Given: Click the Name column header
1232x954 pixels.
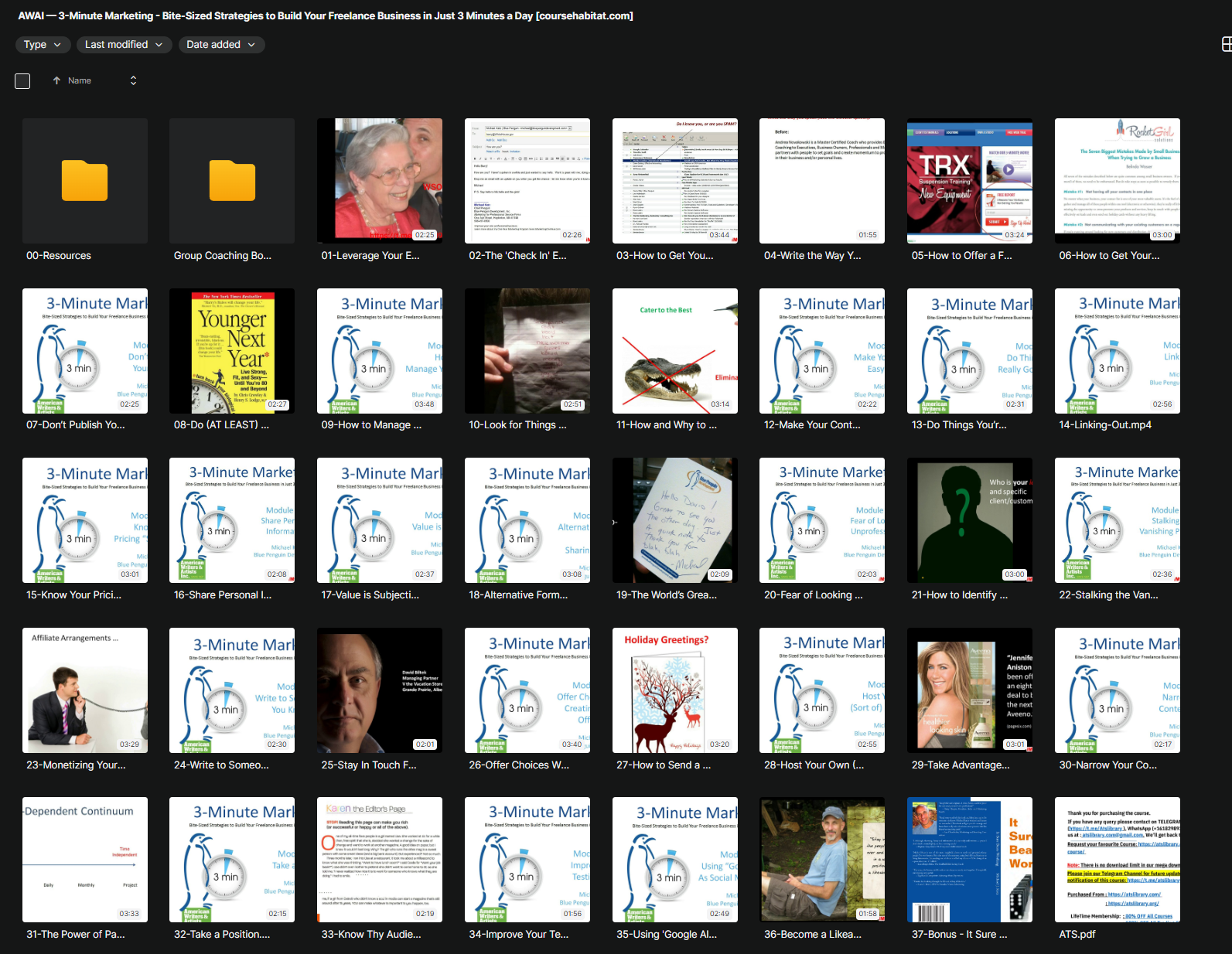Looking at the screenshot, I should [80, 80].
